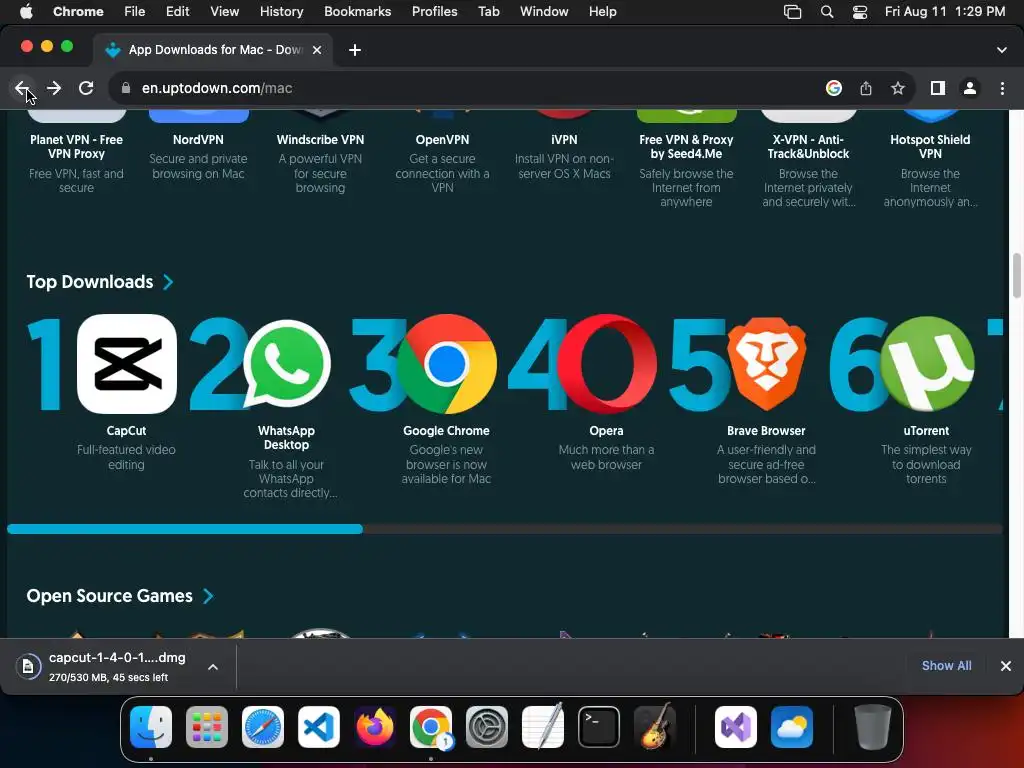Open Spotlight search in menu bar
This screenshot has height=768, width=1024.
click(x=827, y=12)
